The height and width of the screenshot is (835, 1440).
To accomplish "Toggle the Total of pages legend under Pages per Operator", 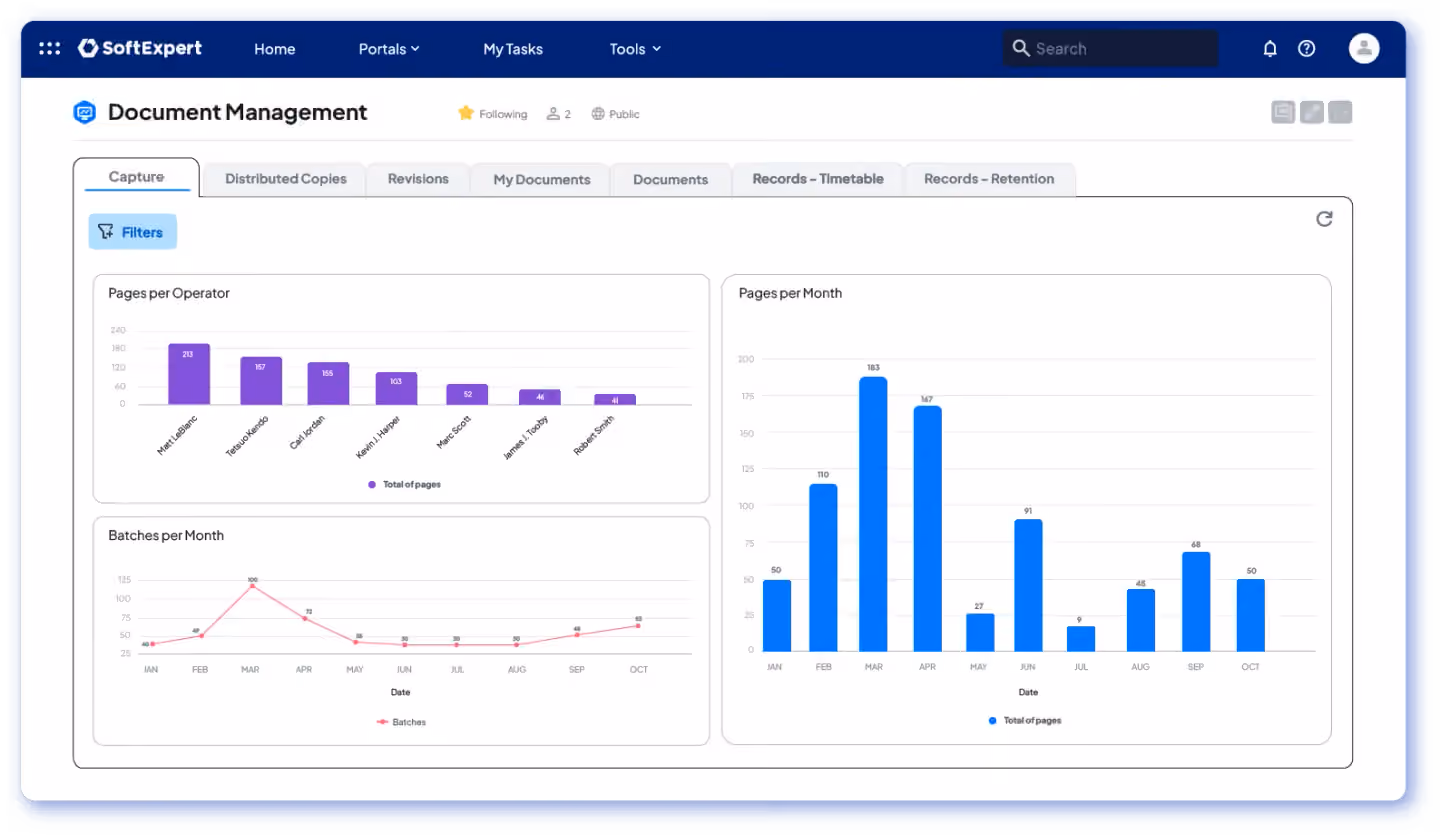I will (x=404, y=484).
